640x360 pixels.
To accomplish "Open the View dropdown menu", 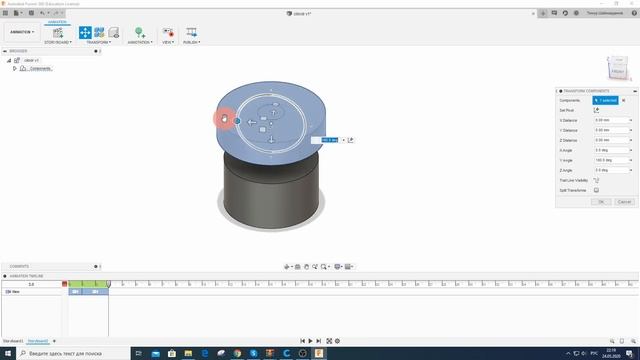I will (x=168, y=42).
